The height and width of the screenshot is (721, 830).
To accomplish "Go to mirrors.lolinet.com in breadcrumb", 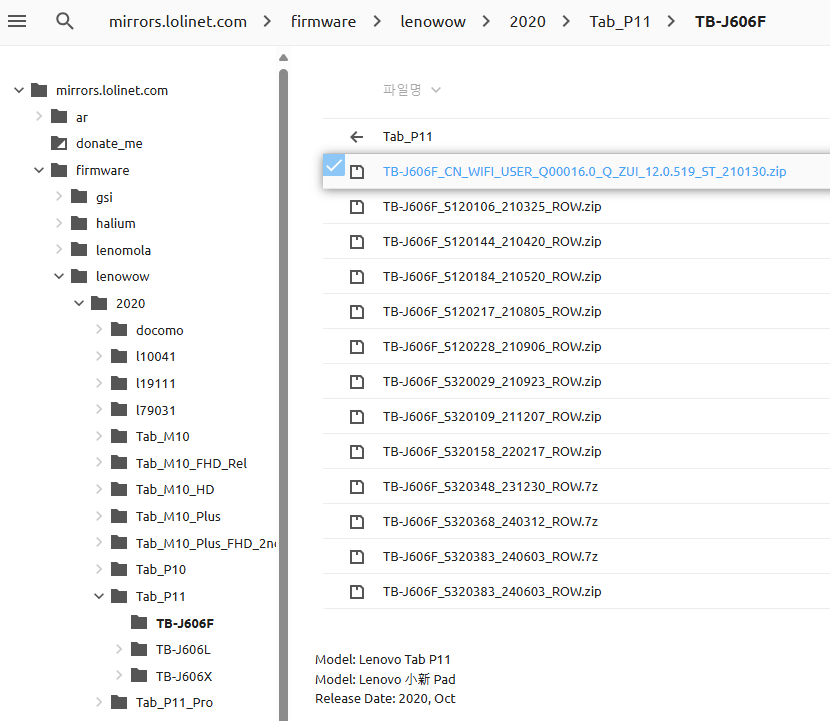I will point(178,22).
